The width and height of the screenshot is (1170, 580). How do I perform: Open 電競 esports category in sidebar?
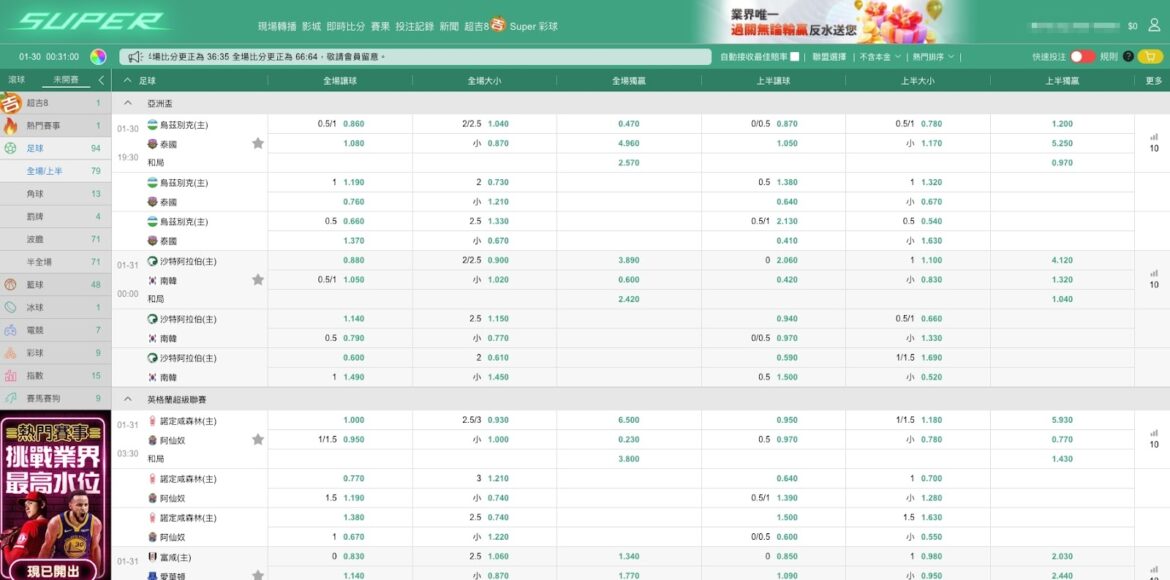pos(35,330)
